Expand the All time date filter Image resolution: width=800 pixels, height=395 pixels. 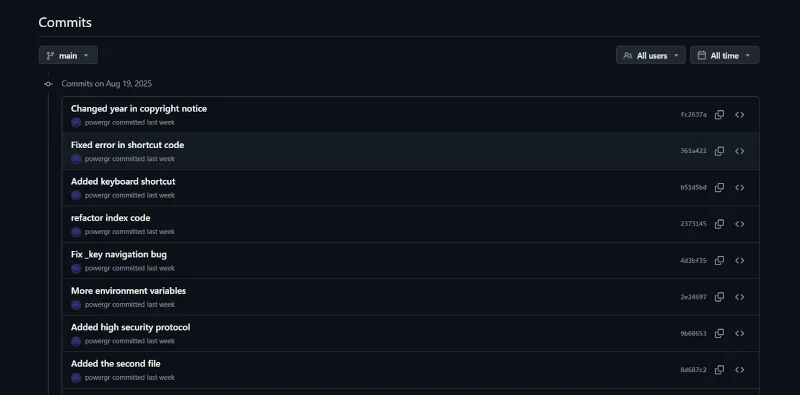tap(724, 55)
